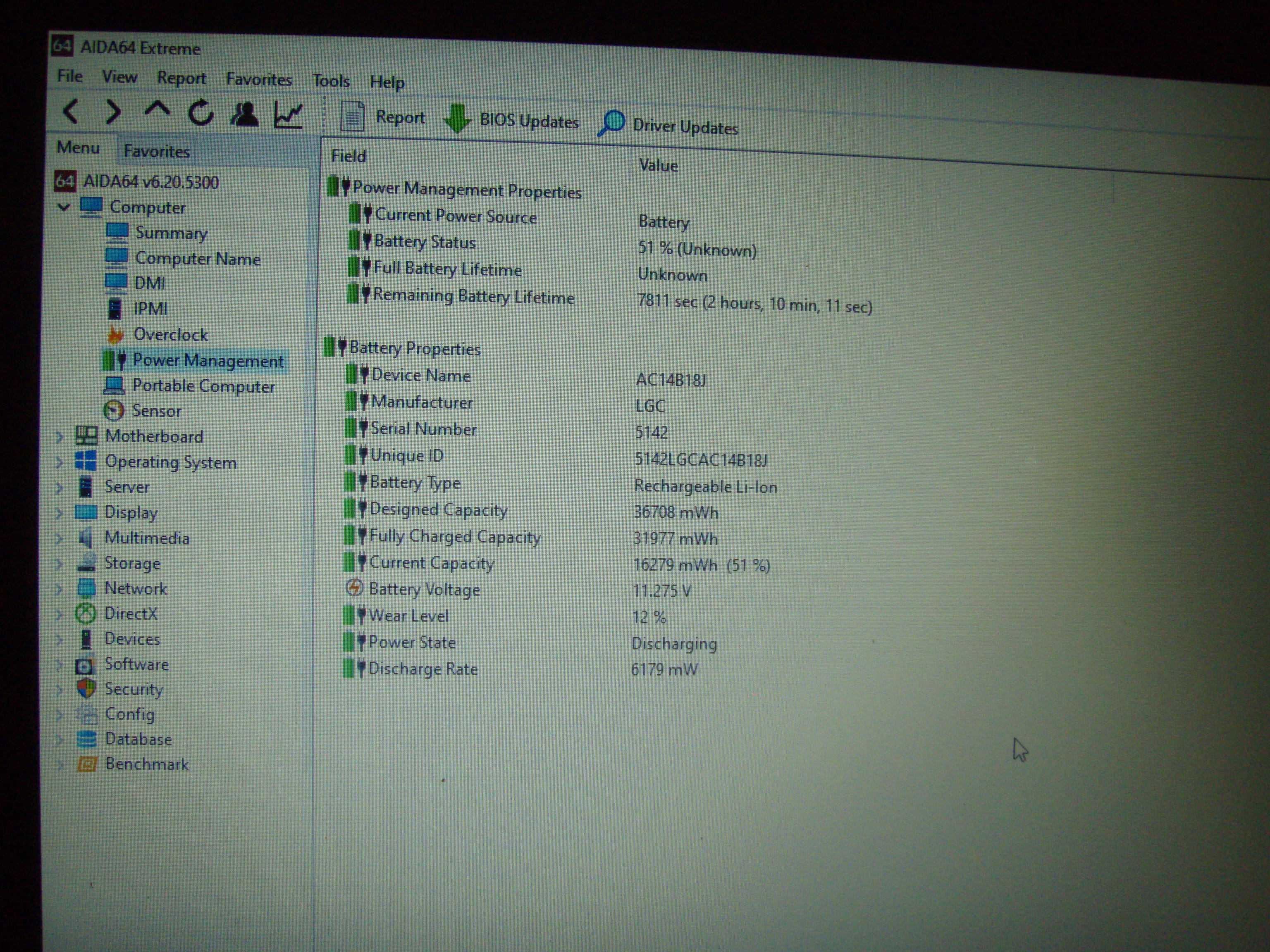Expand the Network tree node
Screen dimensions: 1270x952
coord(59,589)
